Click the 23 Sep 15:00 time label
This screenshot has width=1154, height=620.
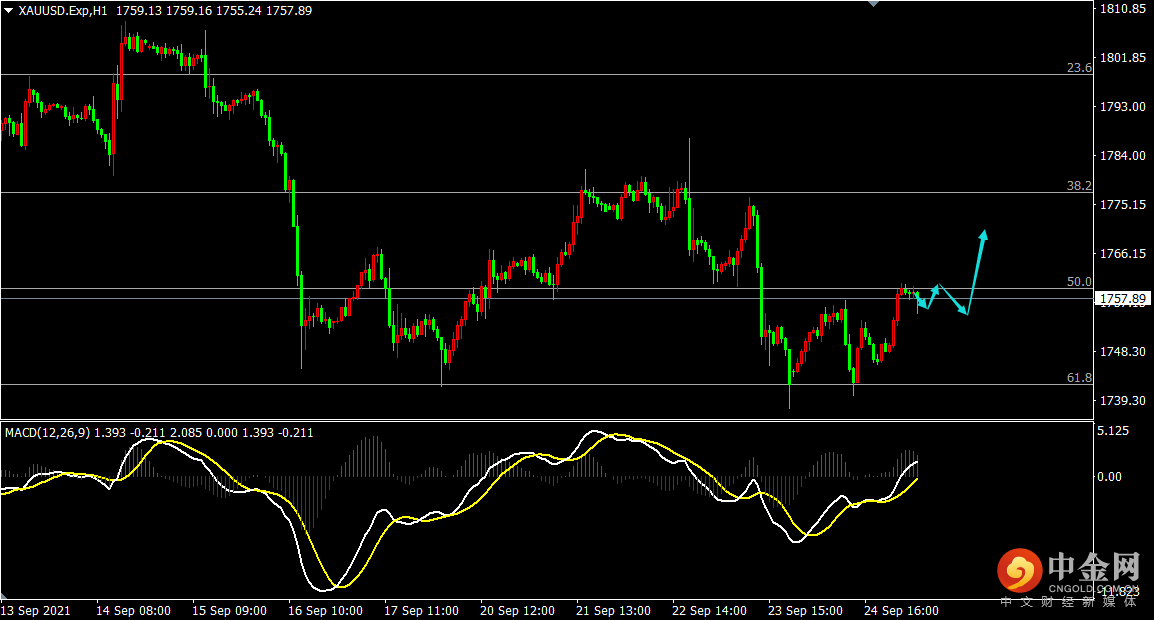coord(806,610)
